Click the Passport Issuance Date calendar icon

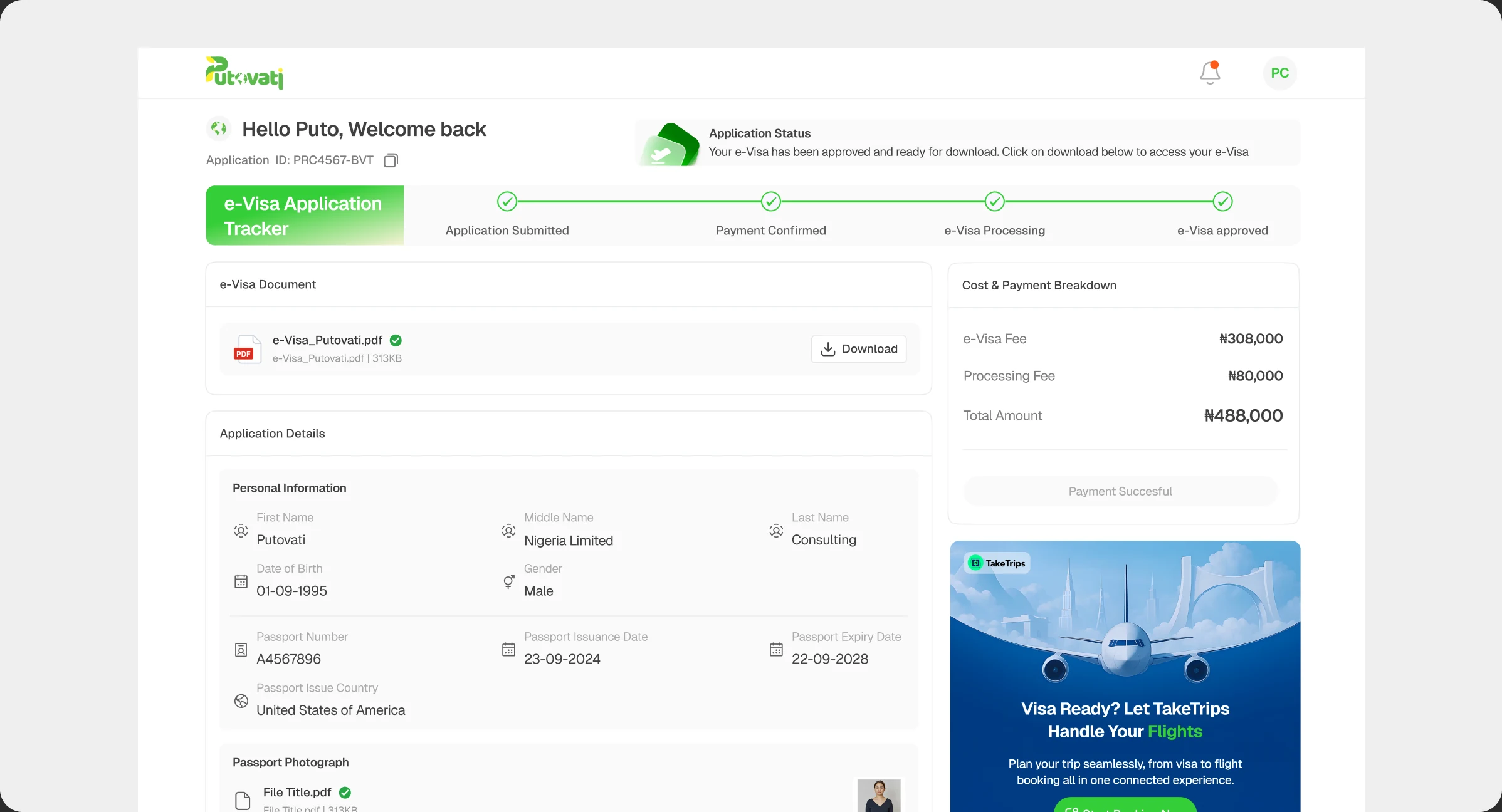point(508,650)
